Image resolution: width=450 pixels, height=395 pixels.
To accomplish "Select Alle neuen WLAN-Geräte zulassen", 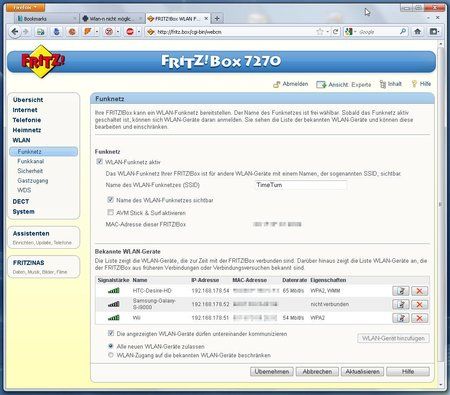I will (111, 346).
